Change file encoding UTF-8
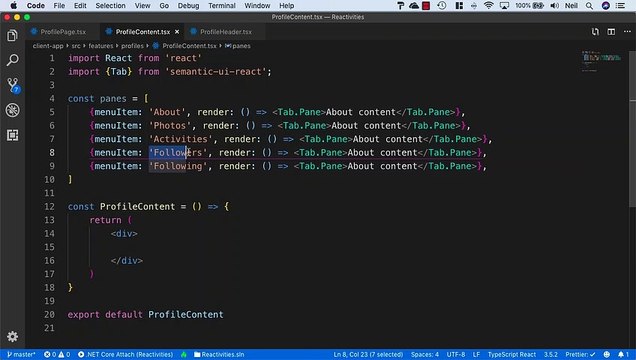The image size is (636, 360). (x=456, y=354)
